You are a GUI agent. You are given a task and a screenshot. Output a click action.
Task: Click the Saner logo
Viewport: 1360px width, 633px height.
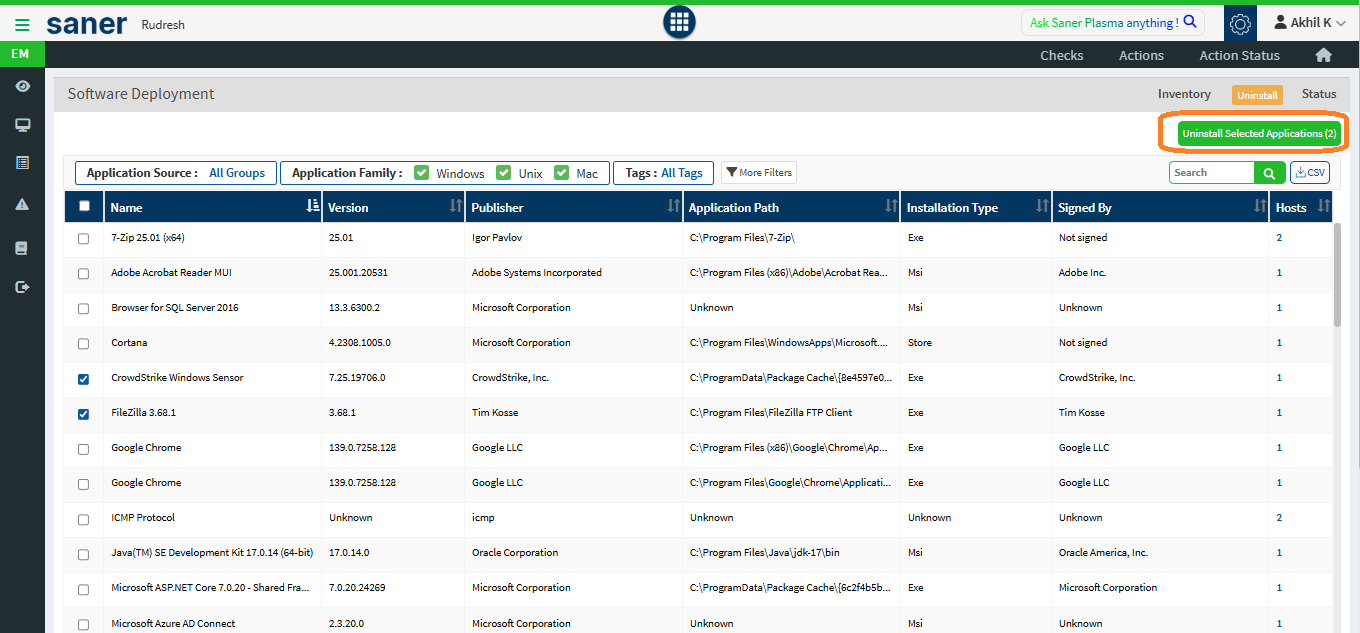point(86,23)
